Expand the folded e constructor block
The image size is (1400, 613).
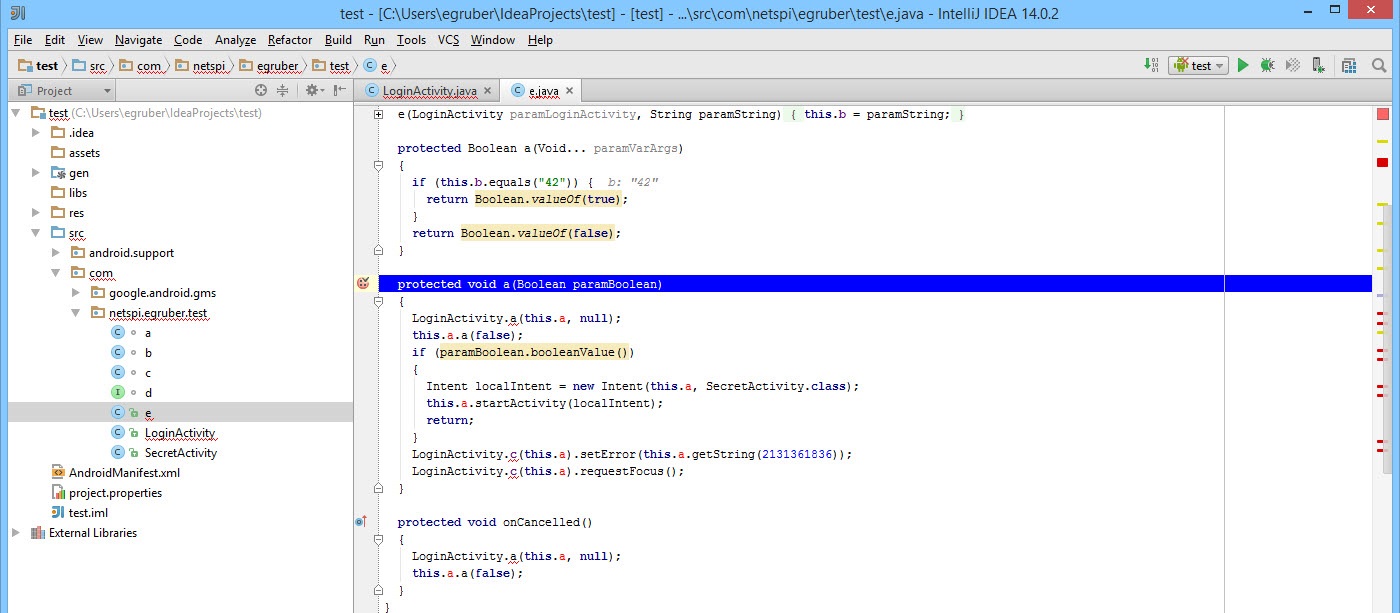(378, 115)
